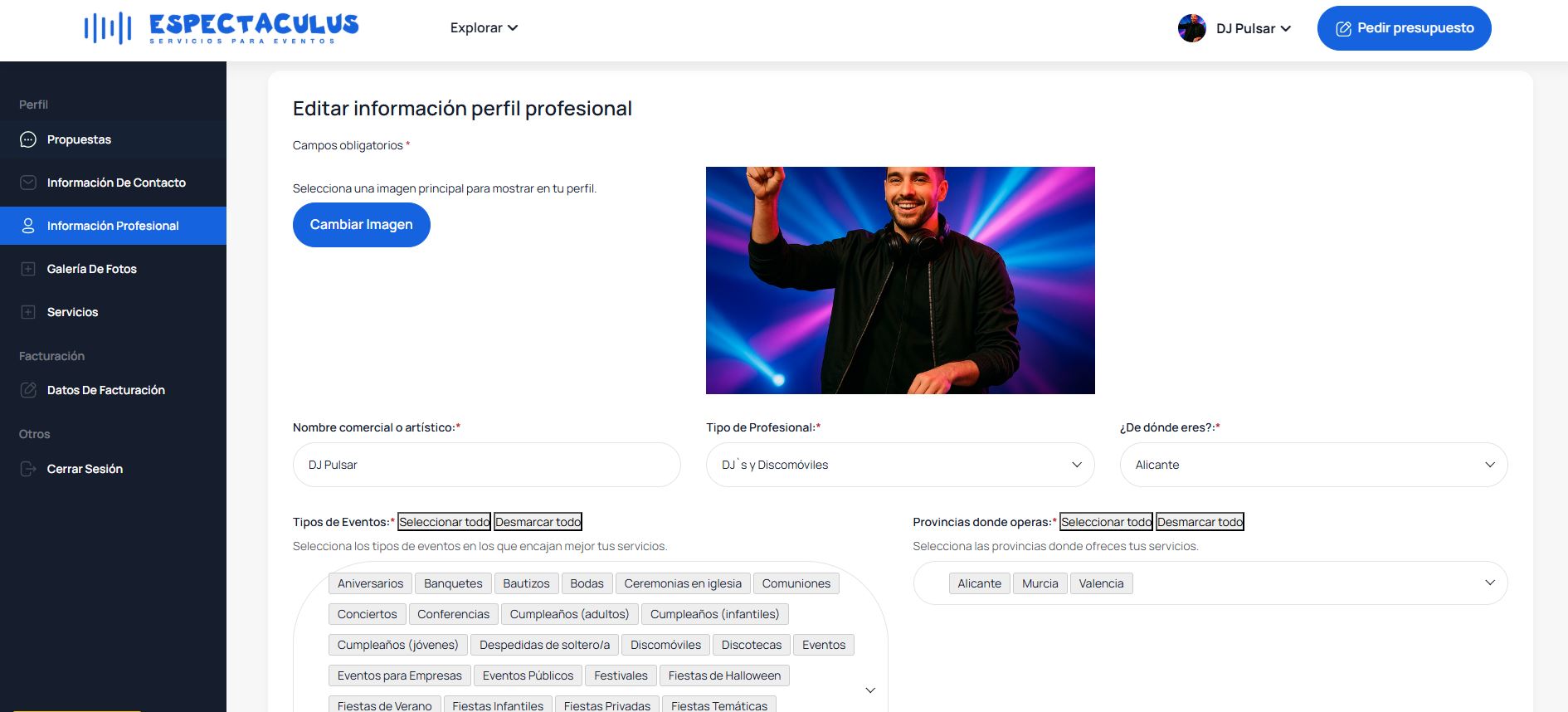1568x712 pixels.
Task: Click the Cambiar Imagen button
Action: coord(361,225)
